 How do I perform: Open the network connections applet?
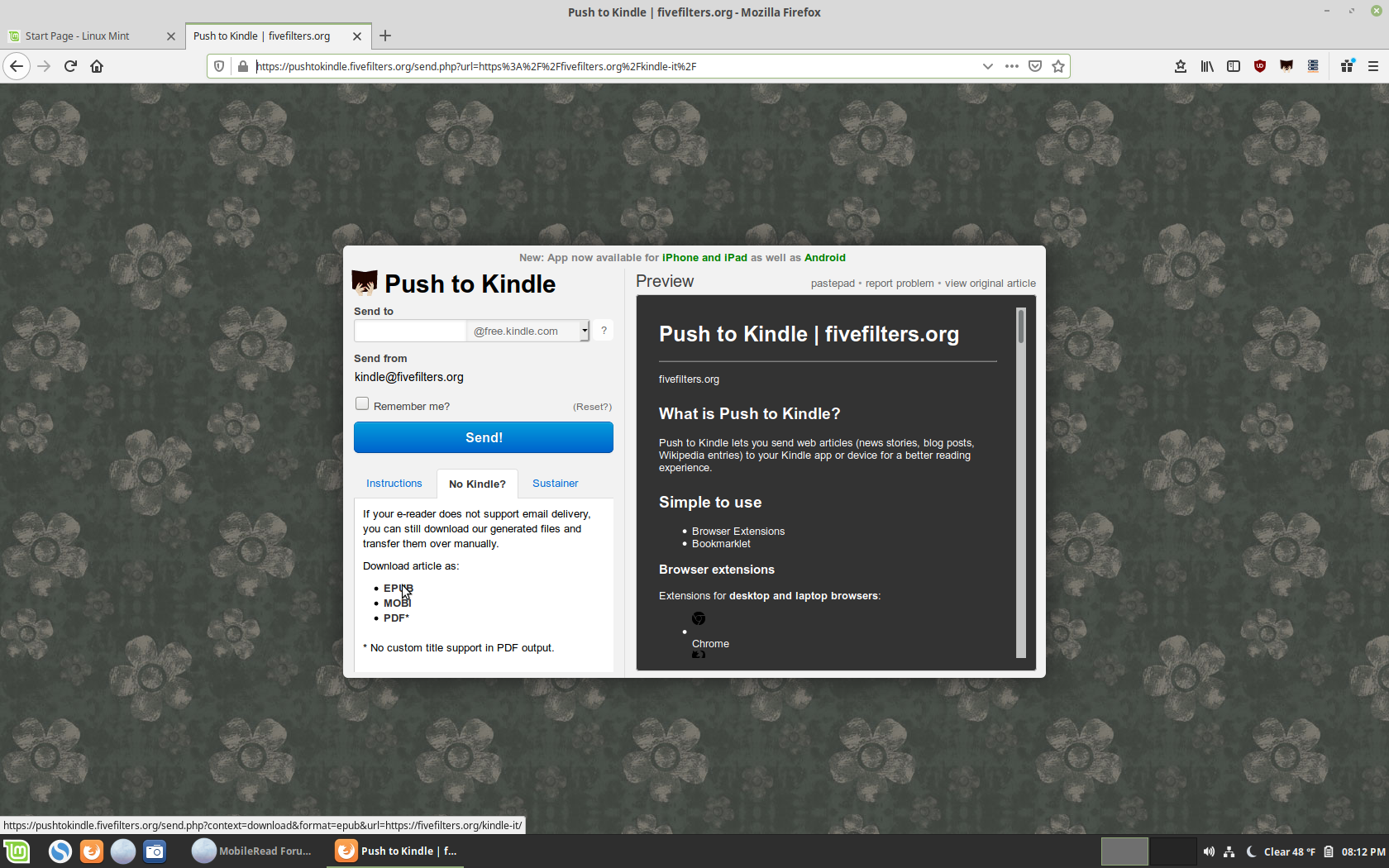pyautogui.click(x=1229, y=851)
